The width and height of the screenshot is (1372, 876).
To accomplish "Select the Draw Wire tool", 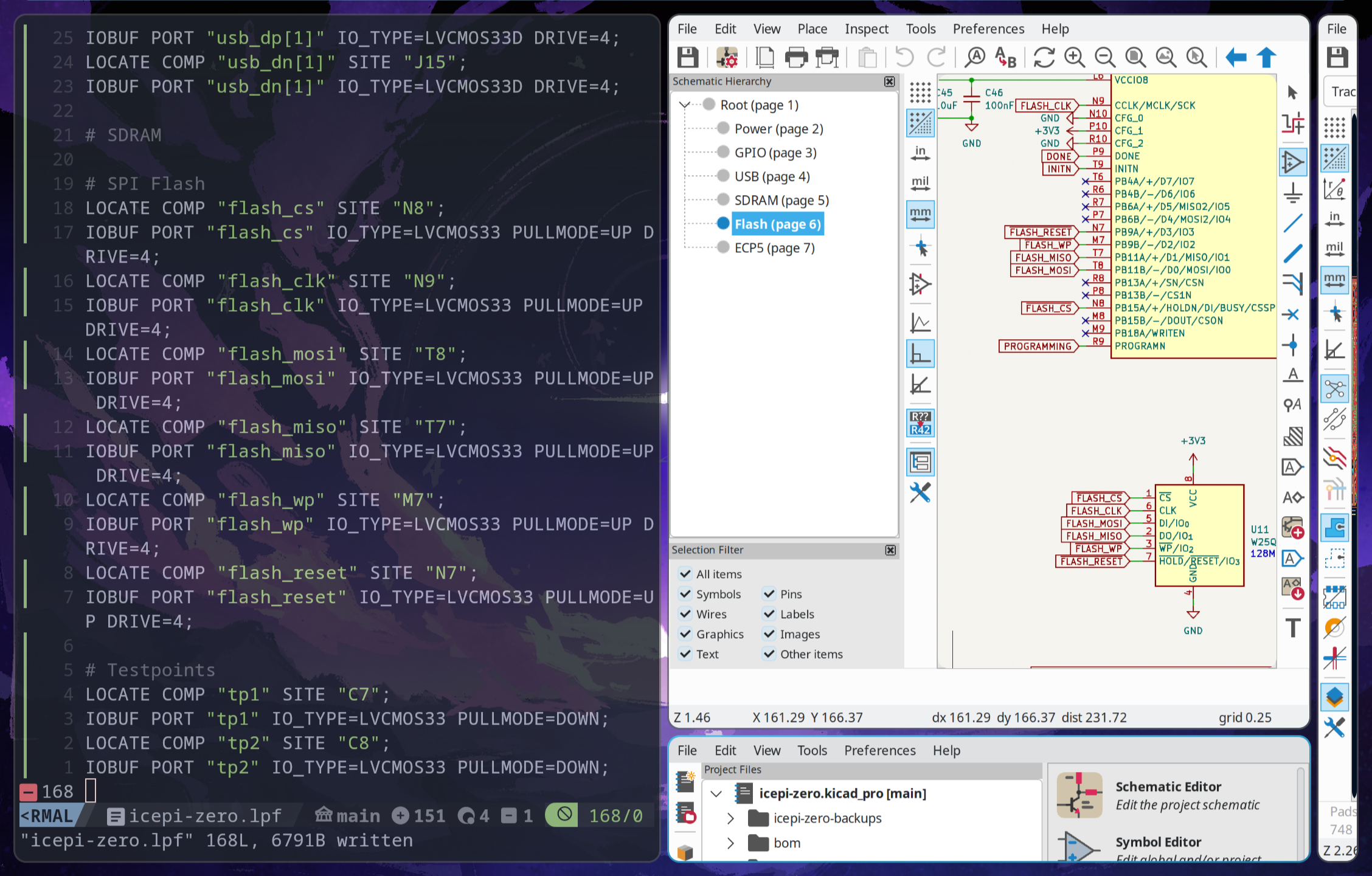I will [x=1293, y=223].
